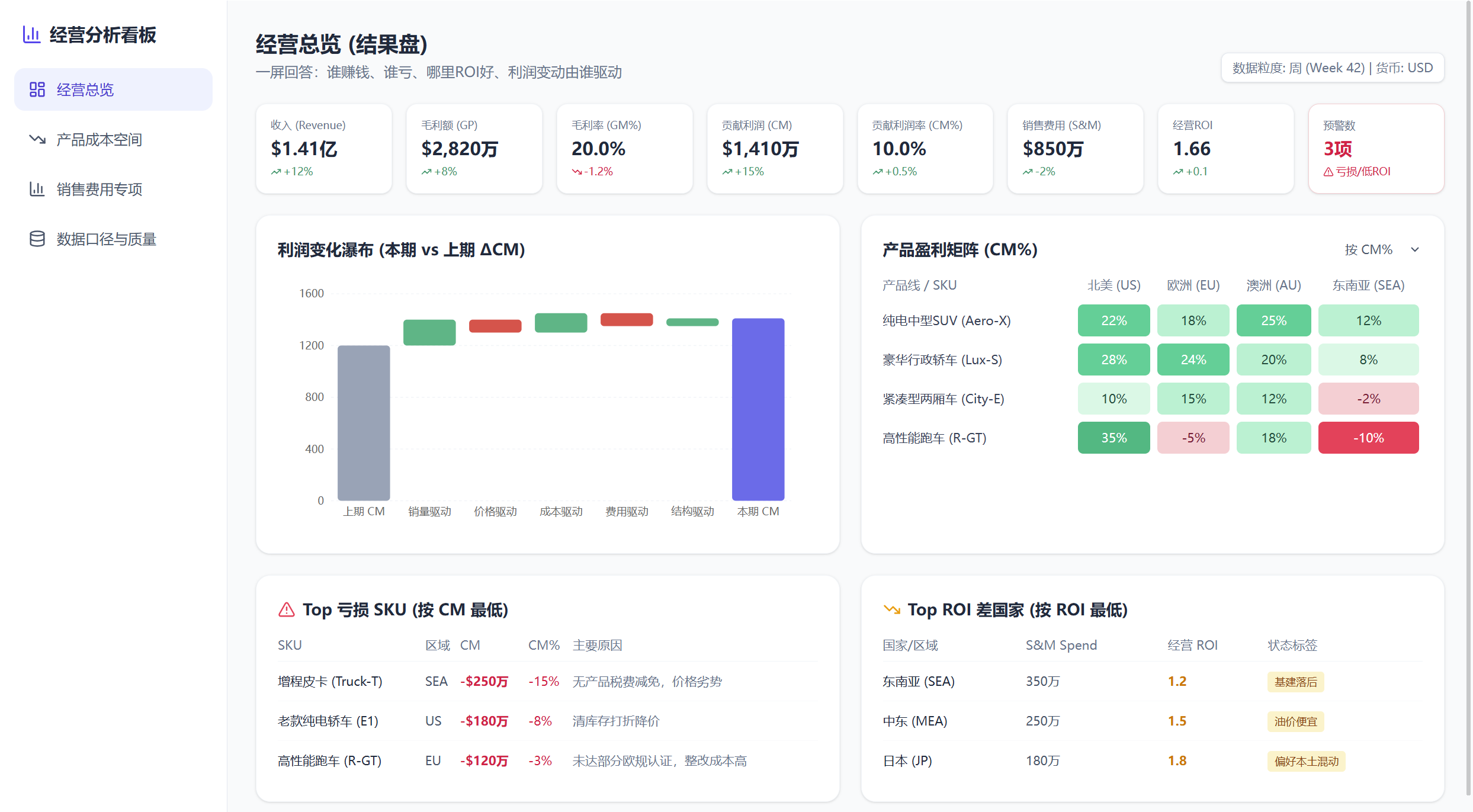Open the 按 CM% sort dropdown

(x=1382, y=249)
